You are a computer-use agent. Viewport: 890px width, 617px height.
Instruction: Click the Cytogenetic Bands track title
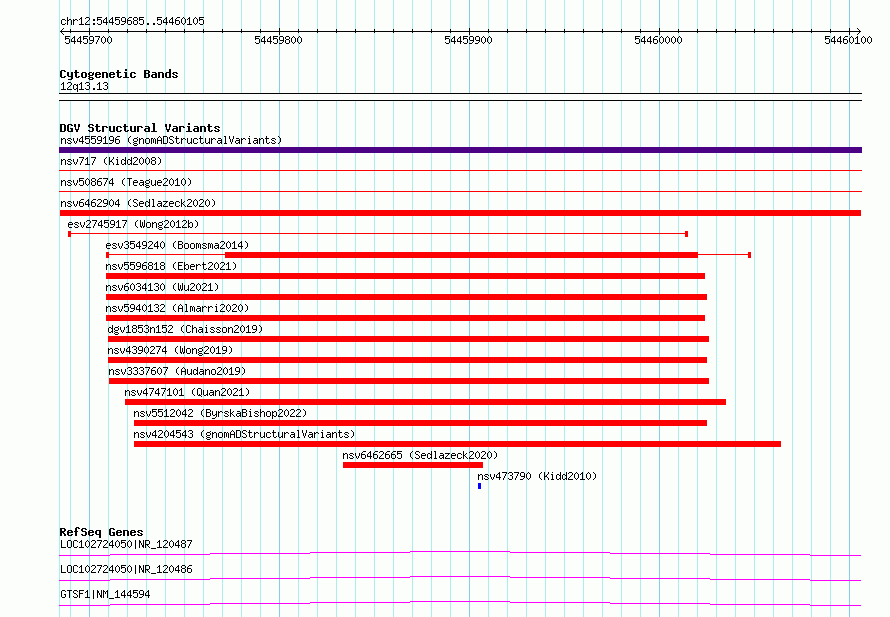tap(119, 74)
